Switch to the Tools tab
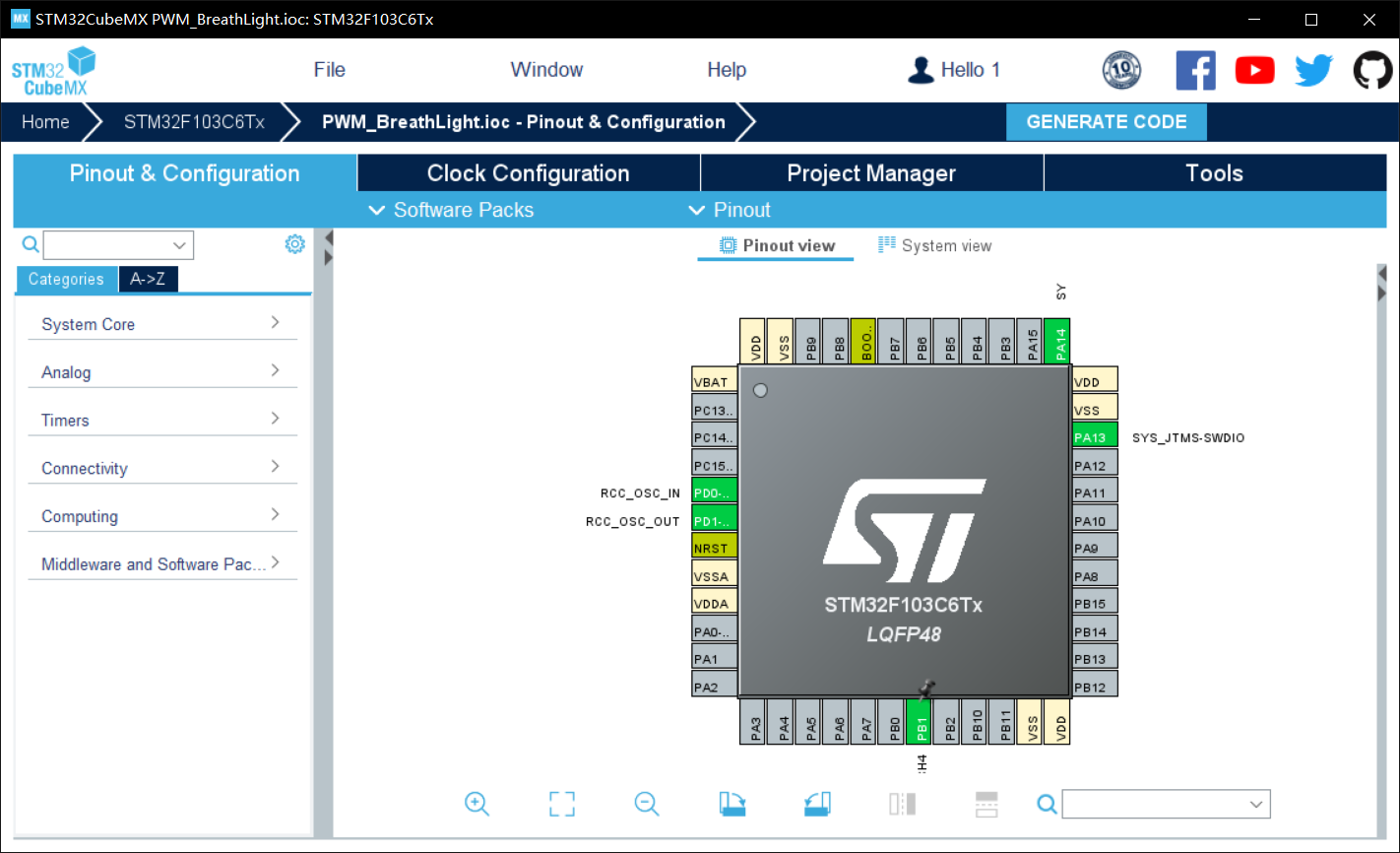1400x853 pixels. click(1214, 173)
